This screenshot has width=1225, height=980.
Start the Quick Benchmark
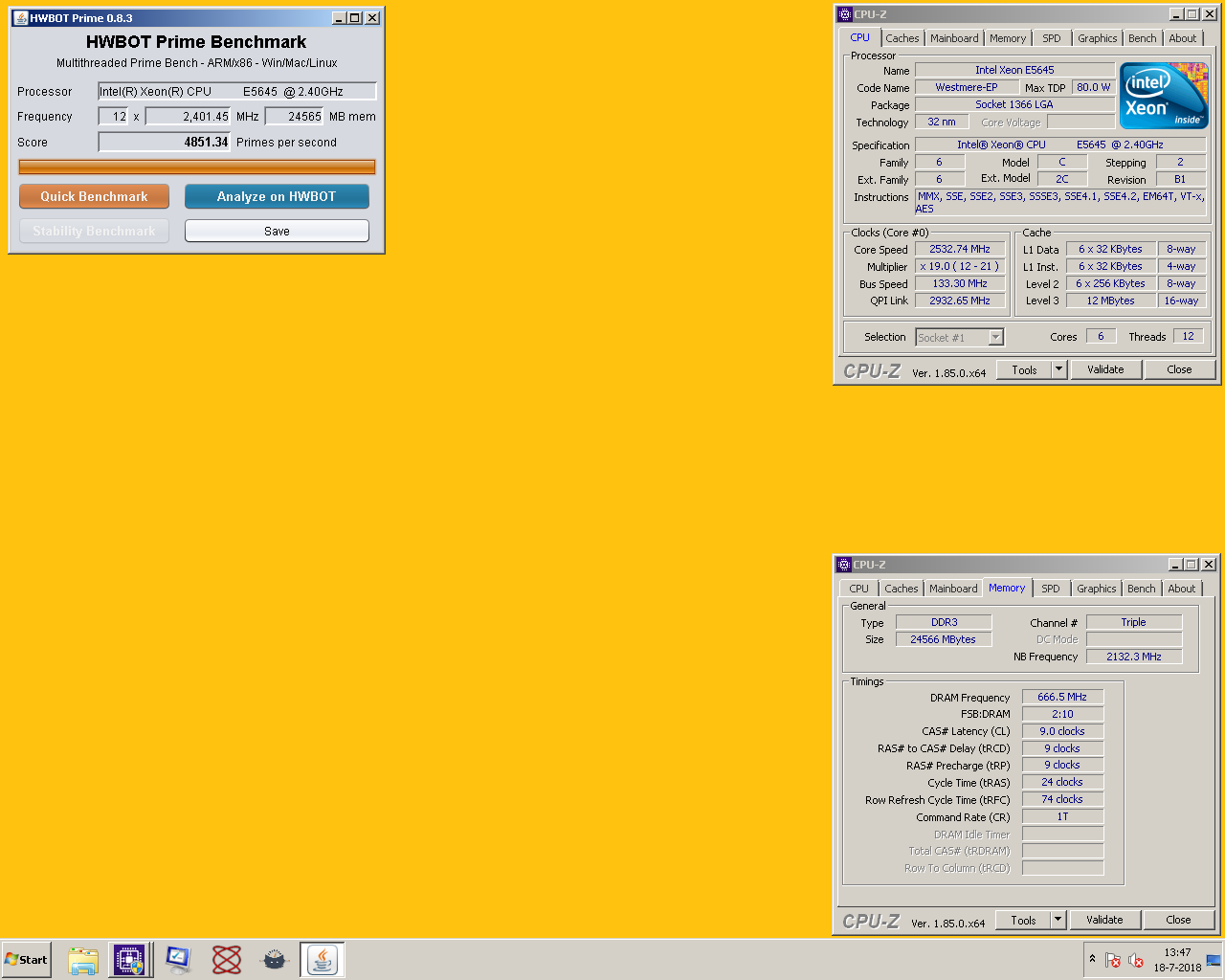(x=94, y=196)
